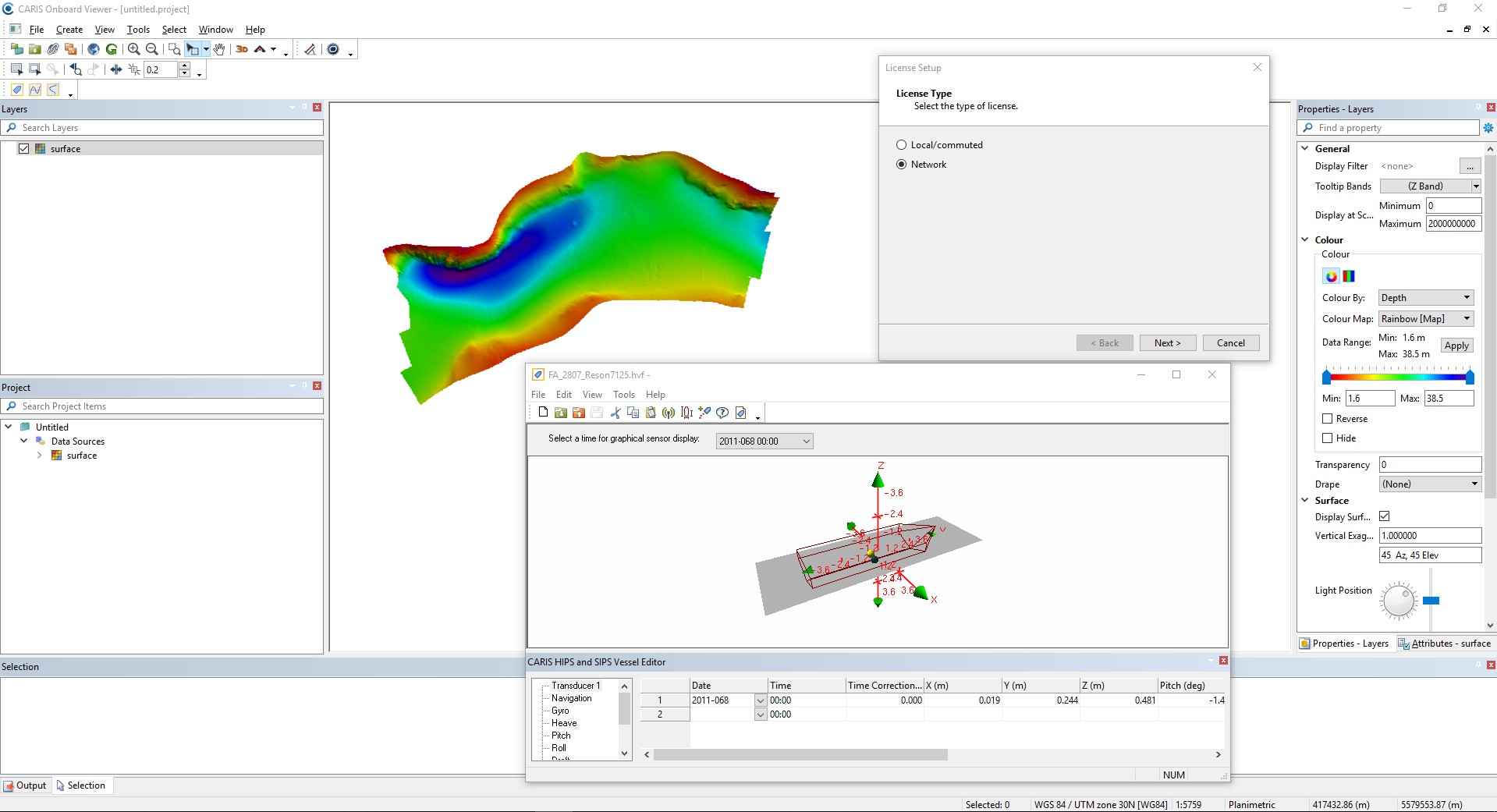
Task: Select the Network license option
Action: tap(901, 165)
